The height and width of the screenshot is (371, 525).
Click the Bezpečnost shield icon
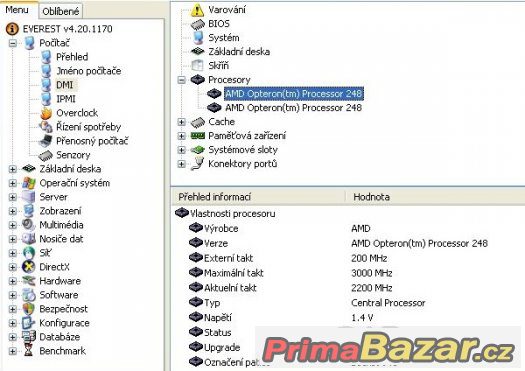click(x=29, y=309)
